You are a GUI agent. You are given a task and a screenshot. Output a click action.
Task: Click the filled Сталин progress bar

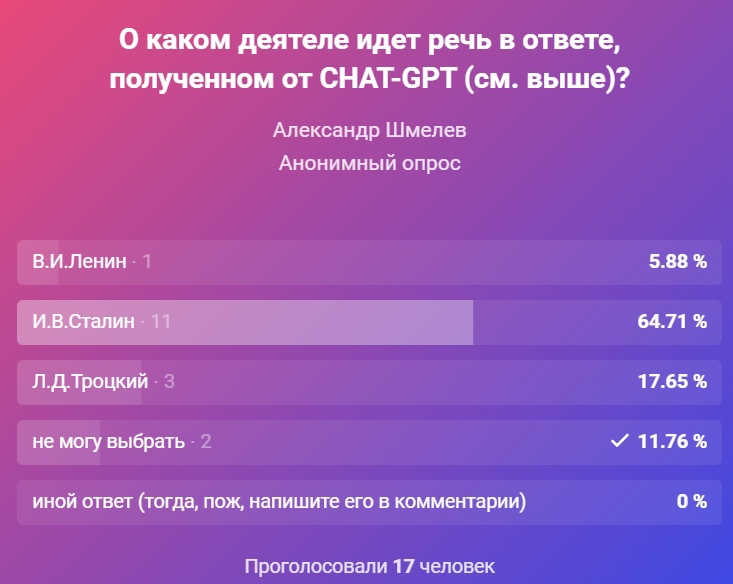[245, 322]
